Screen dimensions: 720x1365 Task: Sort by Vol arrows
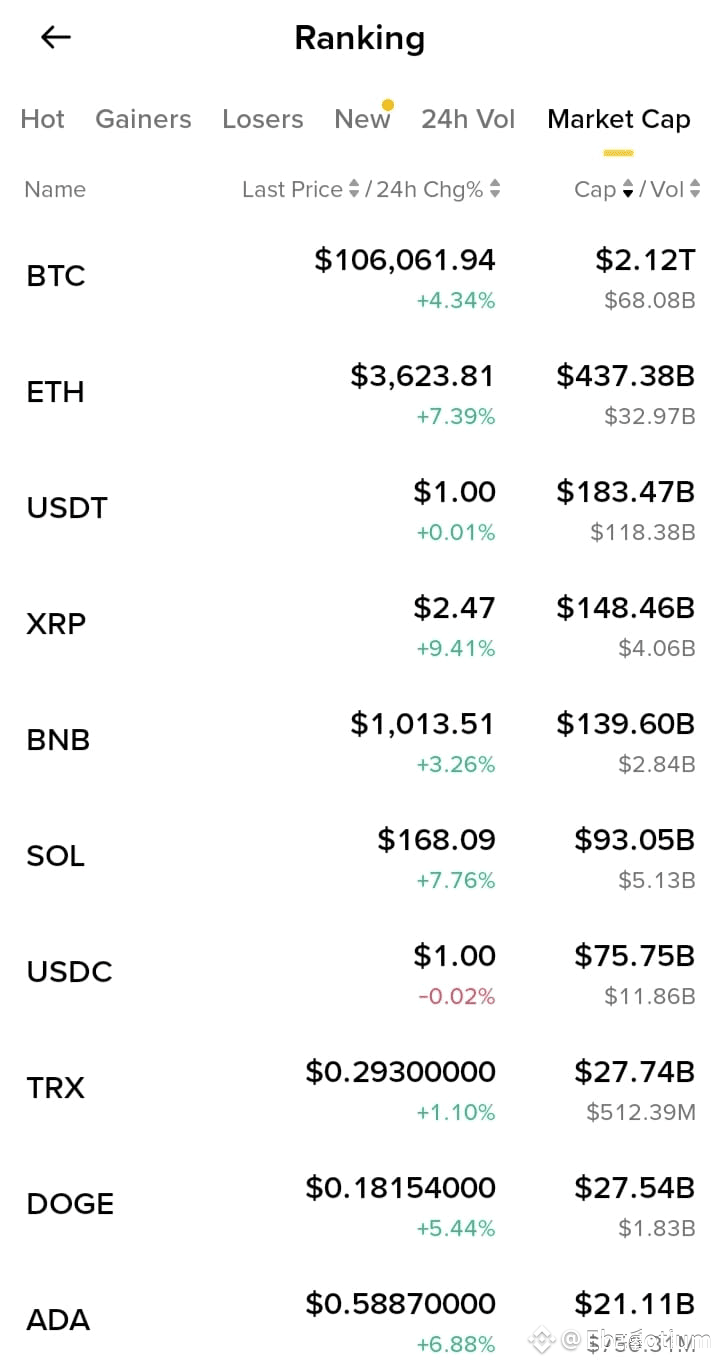tap(695, 189)
